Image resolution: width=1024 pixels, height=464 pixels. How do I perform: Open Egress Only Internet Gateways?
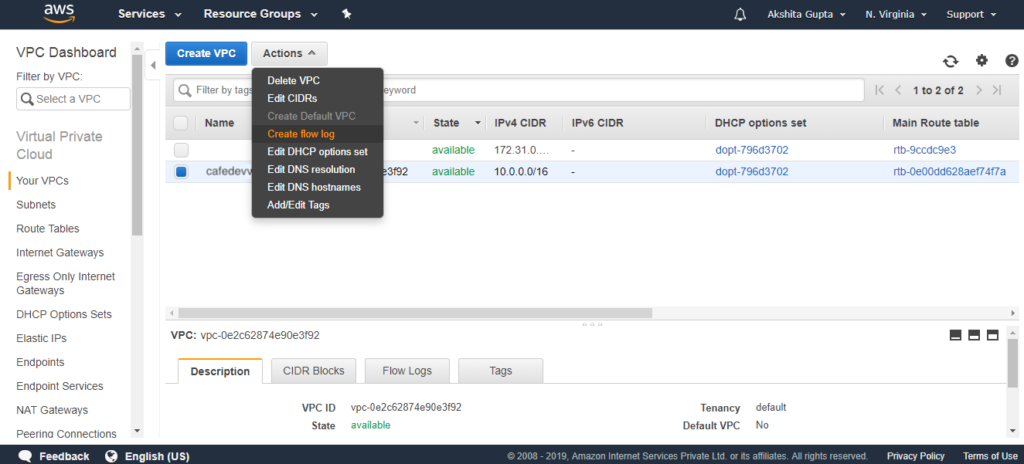pyautogui.click(x=65, y=283)
